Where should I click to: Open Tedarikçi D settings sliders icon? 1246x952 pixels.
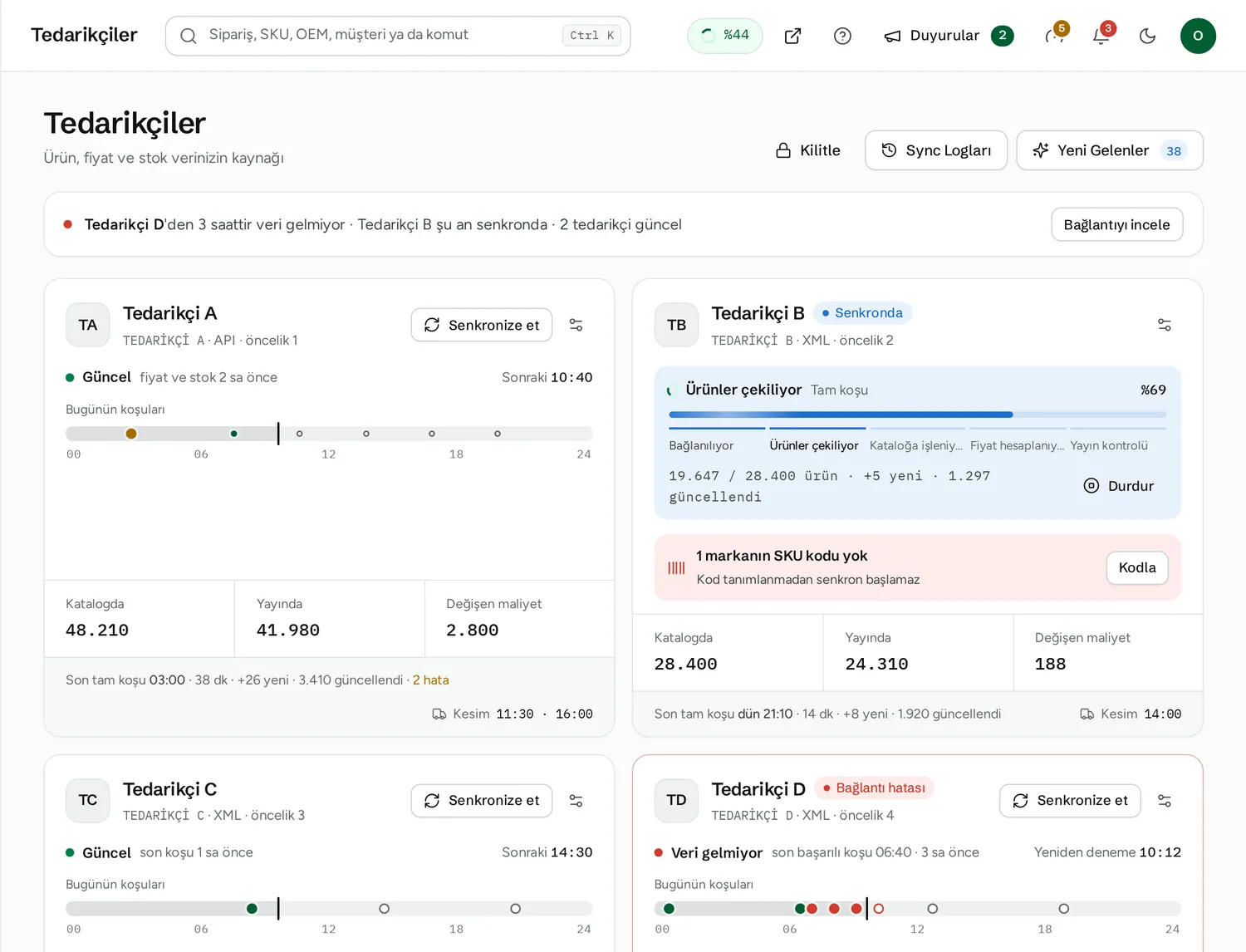click(x=1164, y=801)
